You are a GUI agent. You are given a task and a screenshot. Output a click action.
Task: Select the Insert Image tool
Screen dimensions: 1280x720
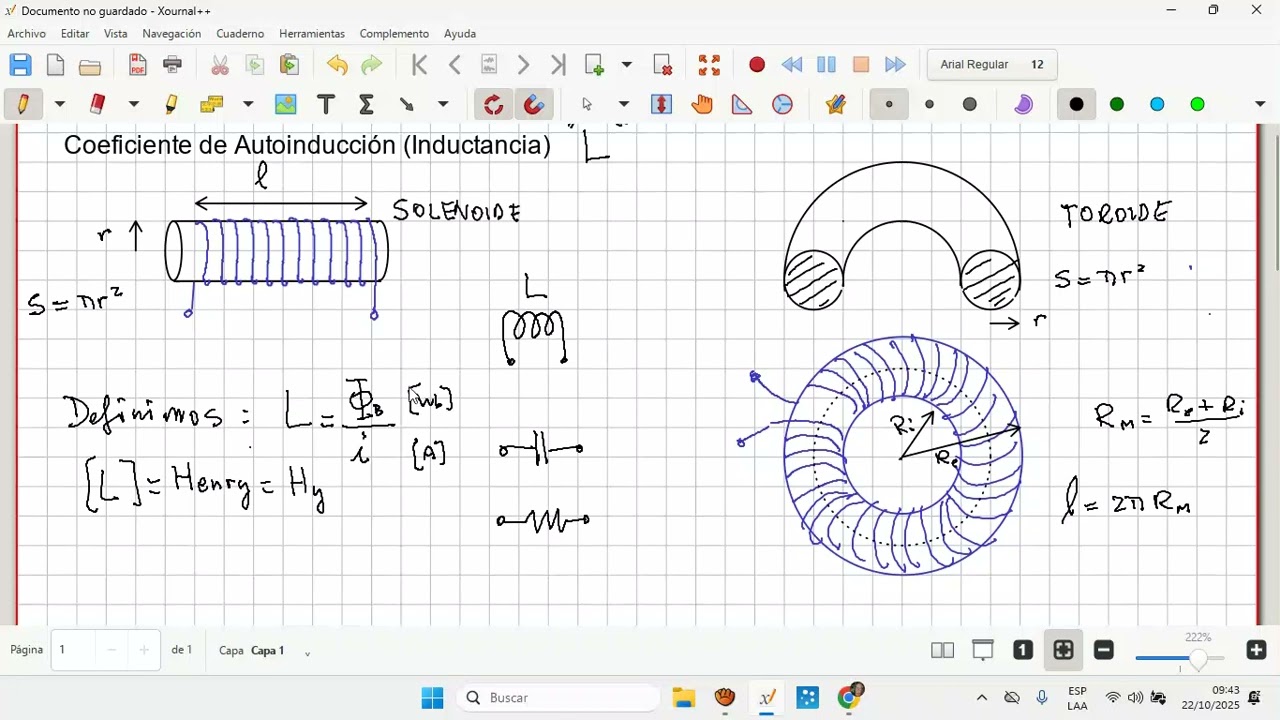(x=286, y=104)
